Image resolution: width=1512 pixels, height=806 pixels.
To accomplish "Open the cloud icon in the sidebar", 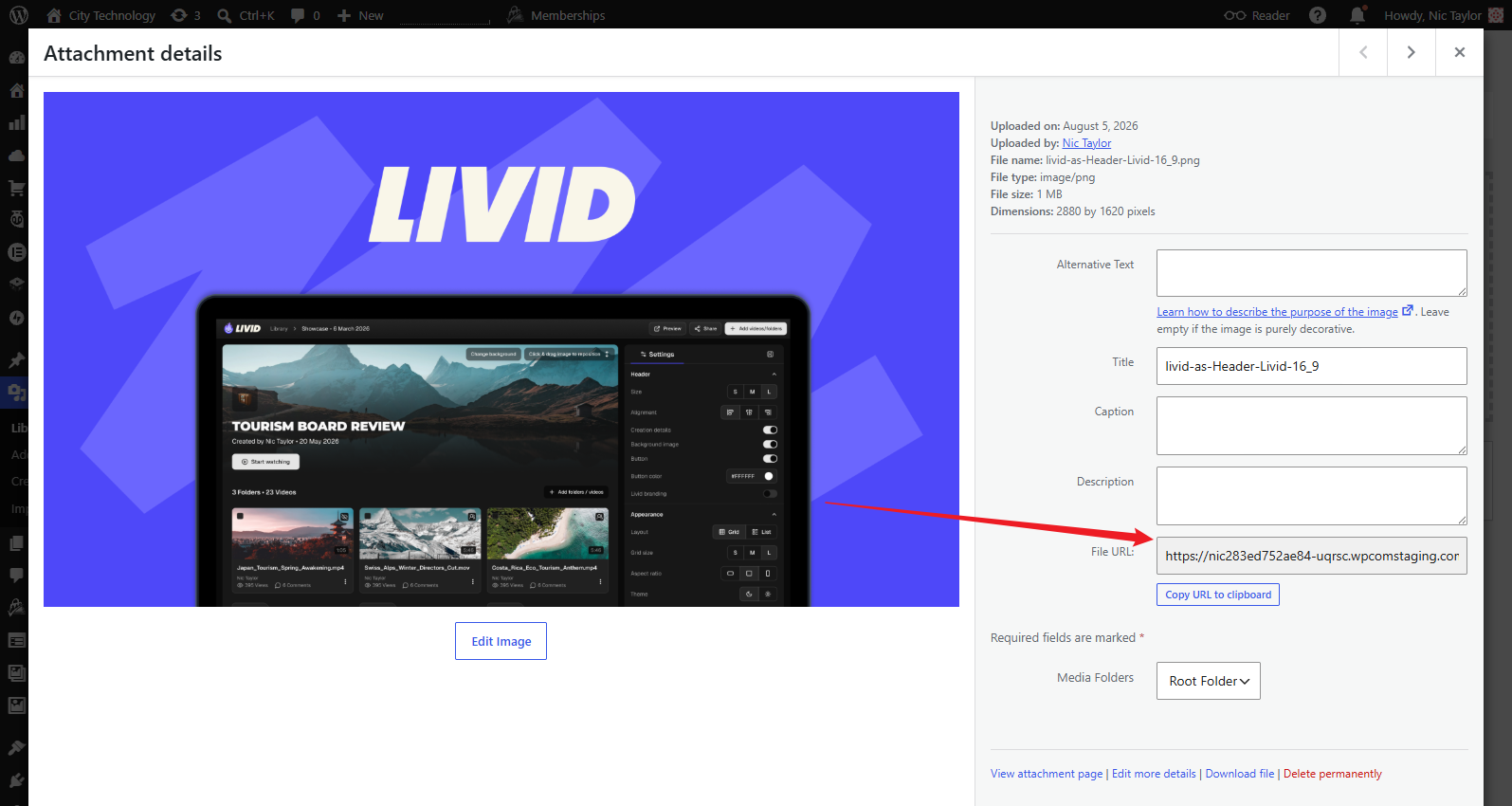I will 16,155.
